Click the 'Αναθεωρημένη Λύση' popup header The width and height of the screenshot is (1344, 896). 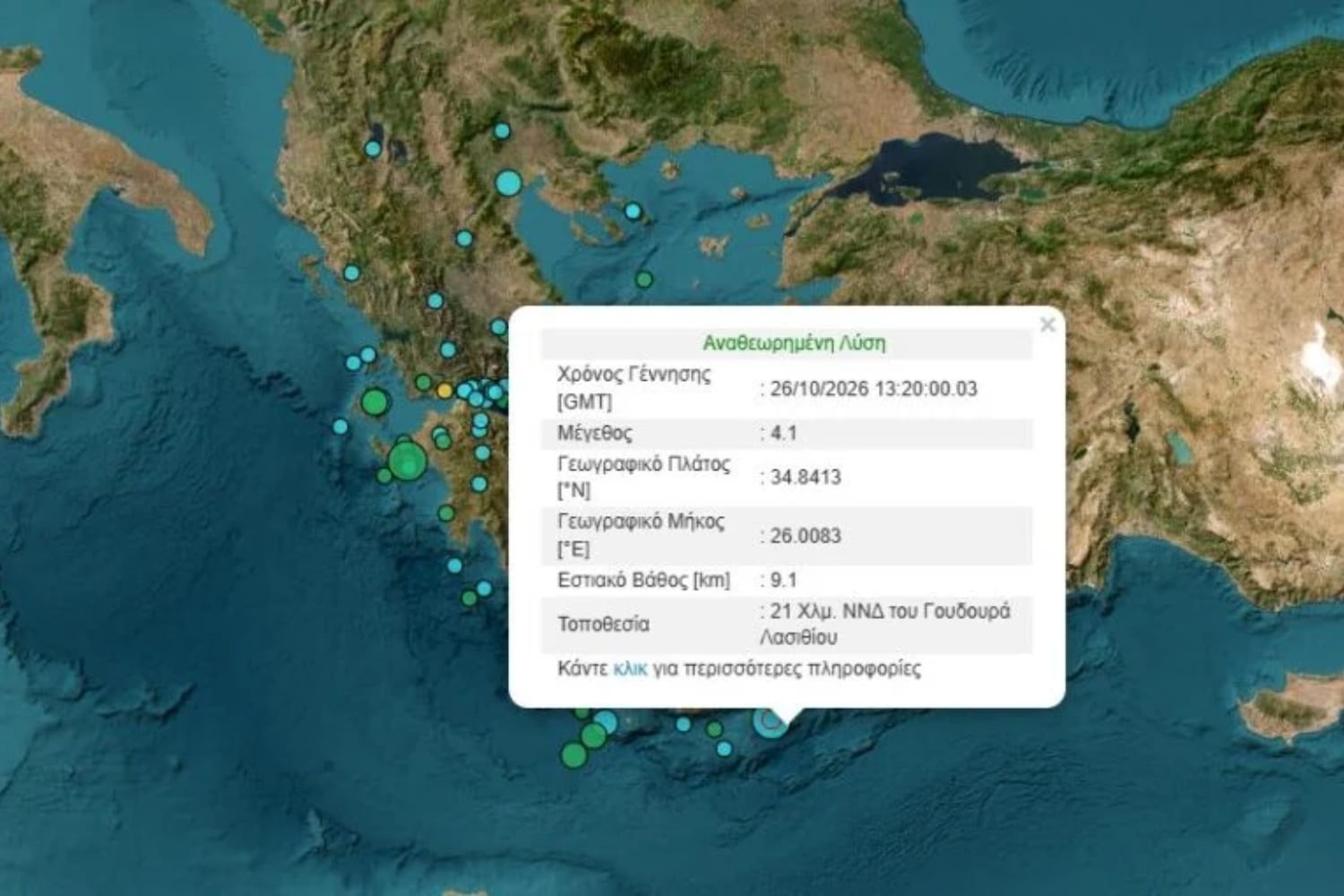pyautogui.click(x=794, y=343)
